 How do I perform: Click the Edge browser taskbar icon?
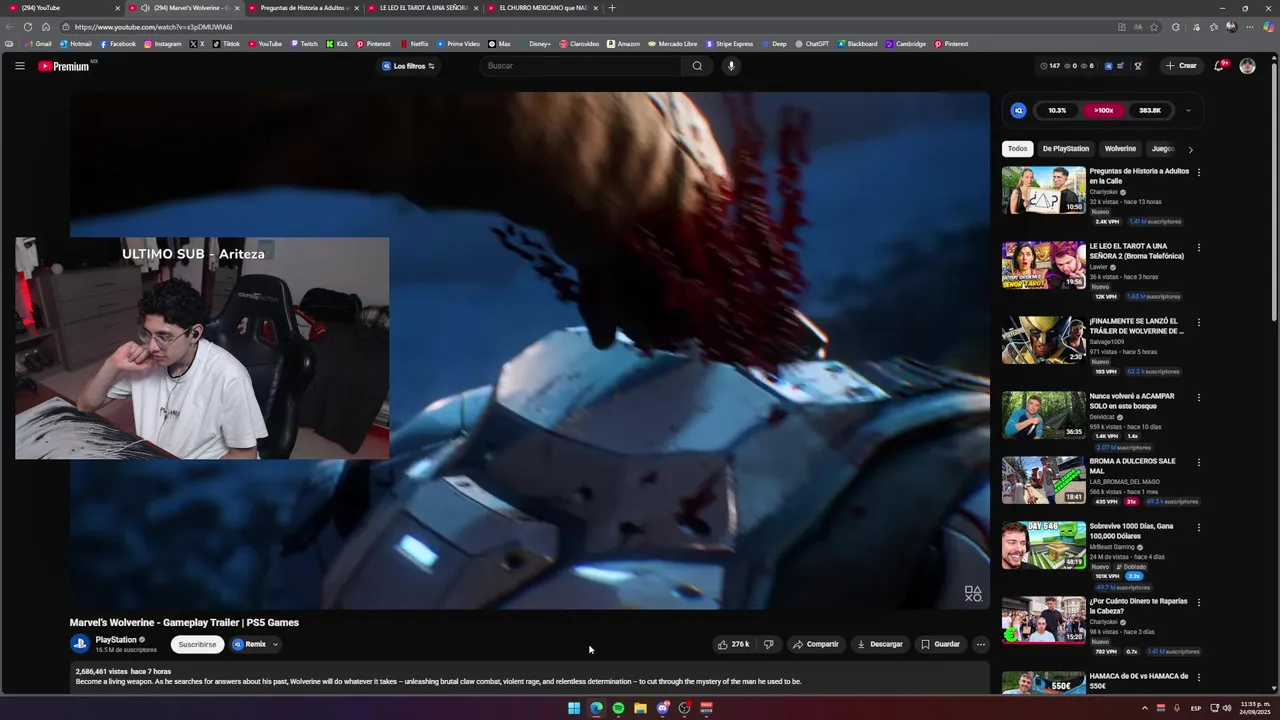tap(596, 708)
